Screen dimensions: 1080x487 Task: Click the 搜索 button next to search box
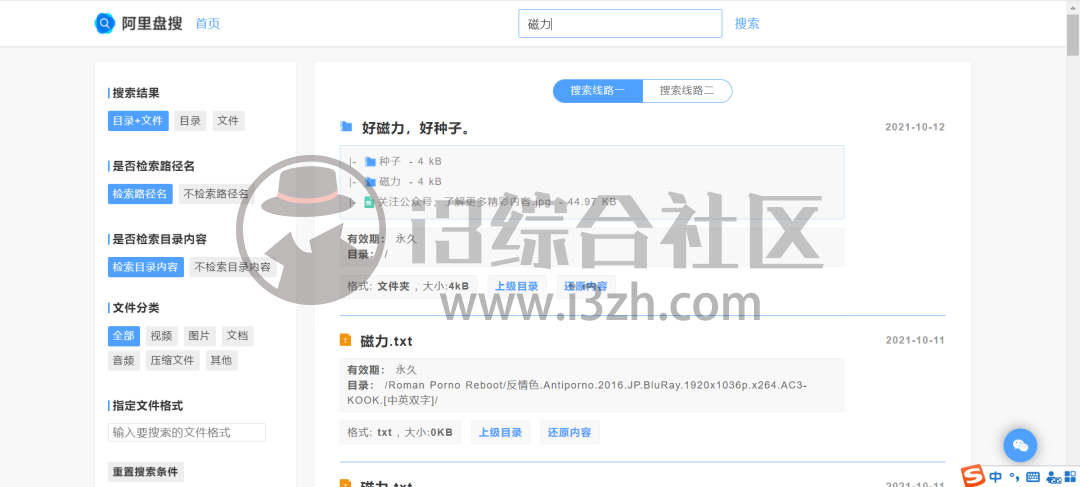747,23
